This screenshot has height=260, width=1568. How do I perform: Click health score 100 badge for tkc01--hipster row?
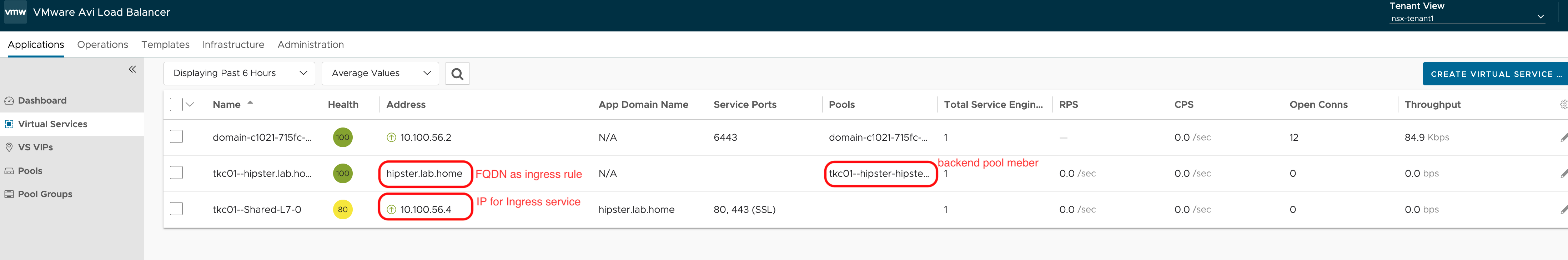343,174
